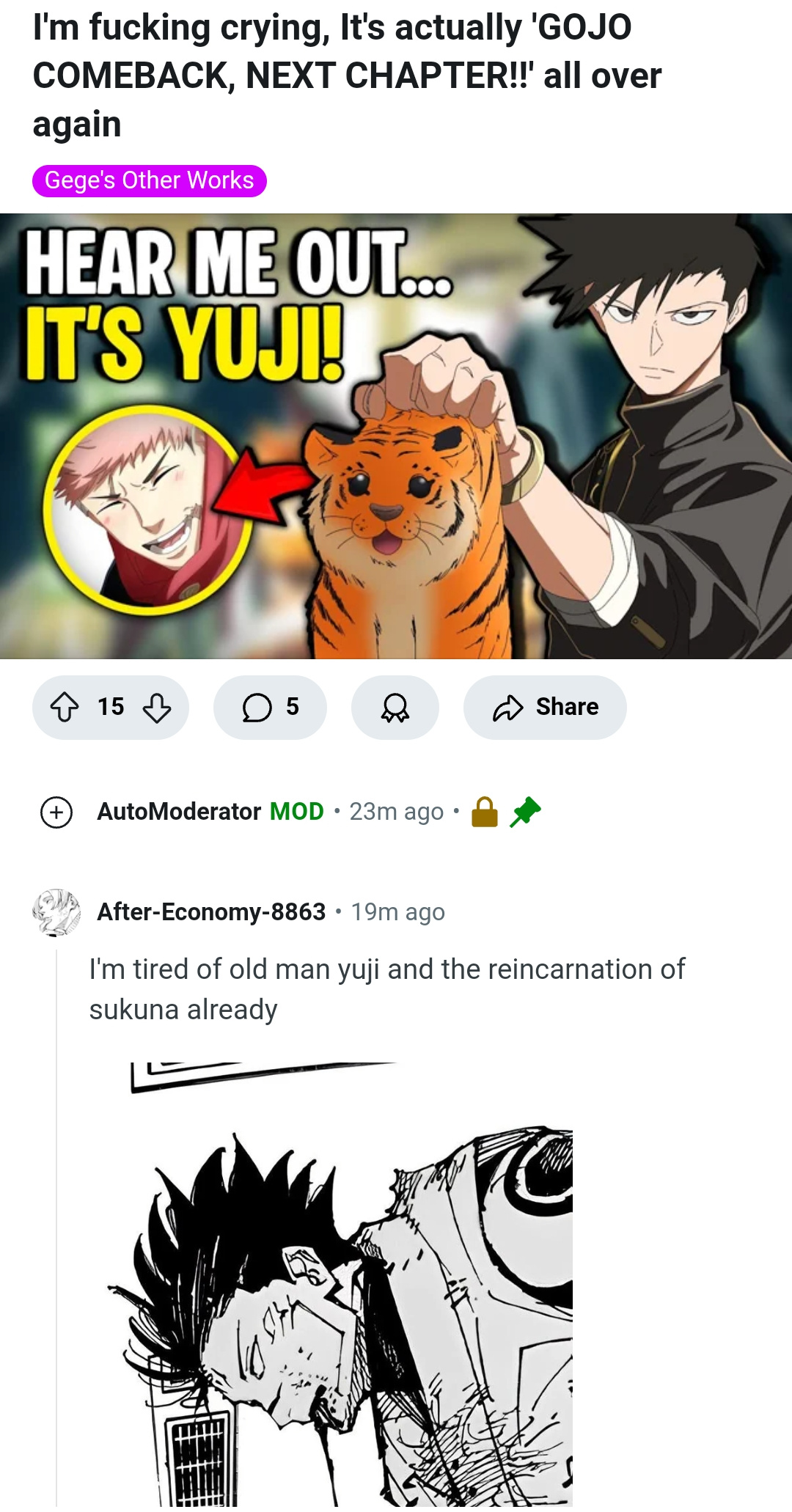
Task: Click the green pinned comment icon
Action: pyautogui.click(x=525, y=812)
